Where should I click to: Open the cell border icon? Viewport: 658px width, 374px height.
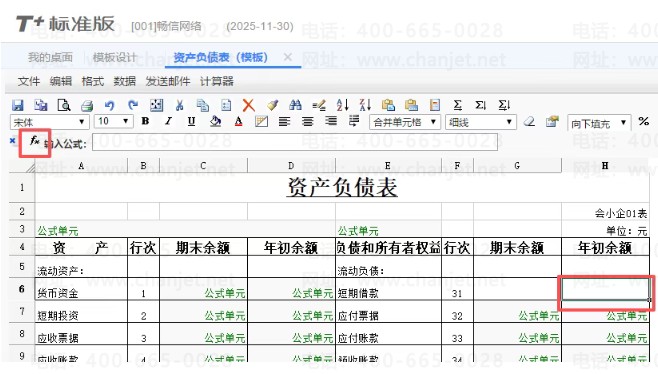[261, 122]
